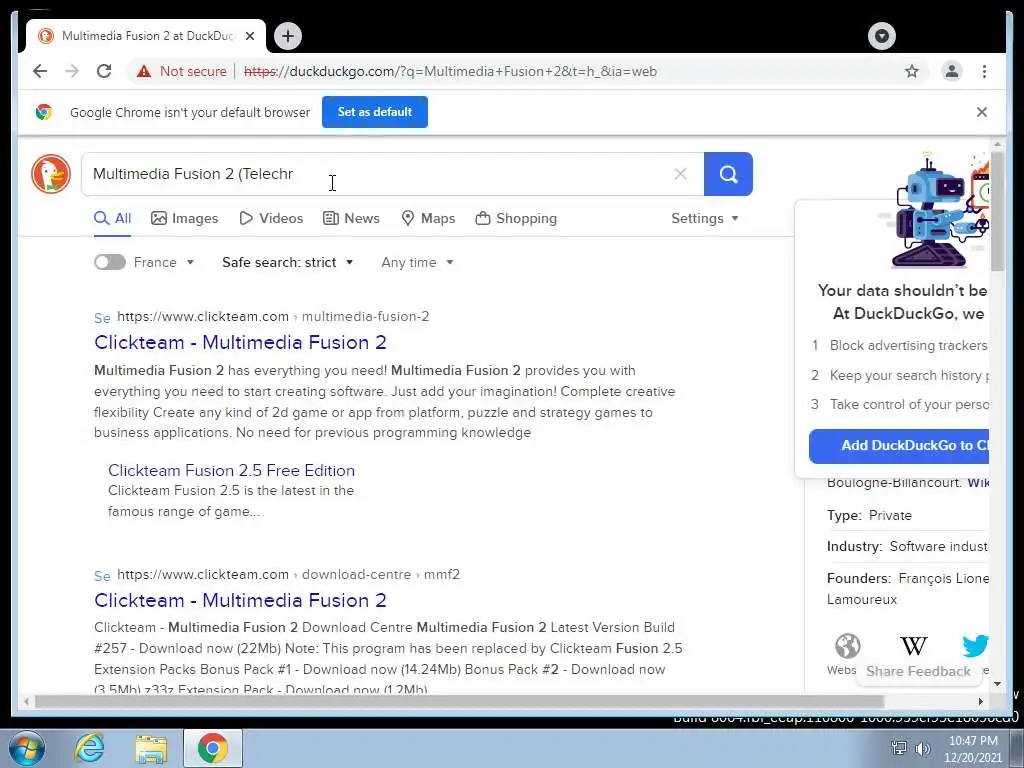
Task: Open Chrome's three-dot menu
Action: coord(984,71)
